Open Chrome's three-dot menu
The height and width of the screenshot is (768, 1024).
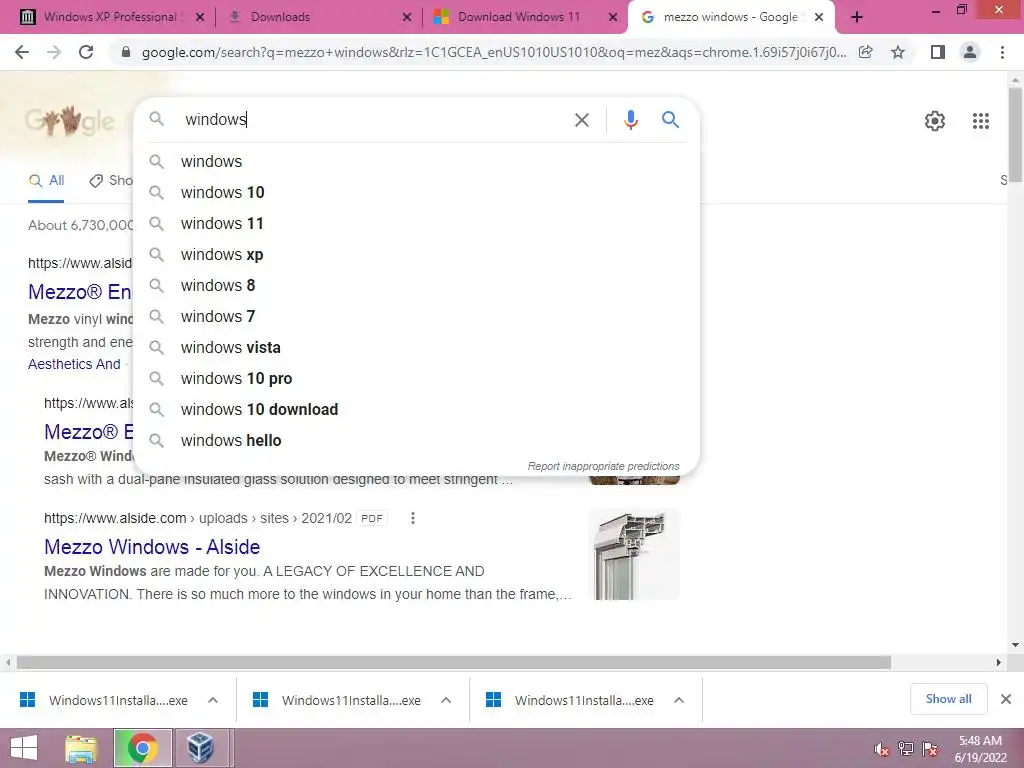(x=1002, y=52)
